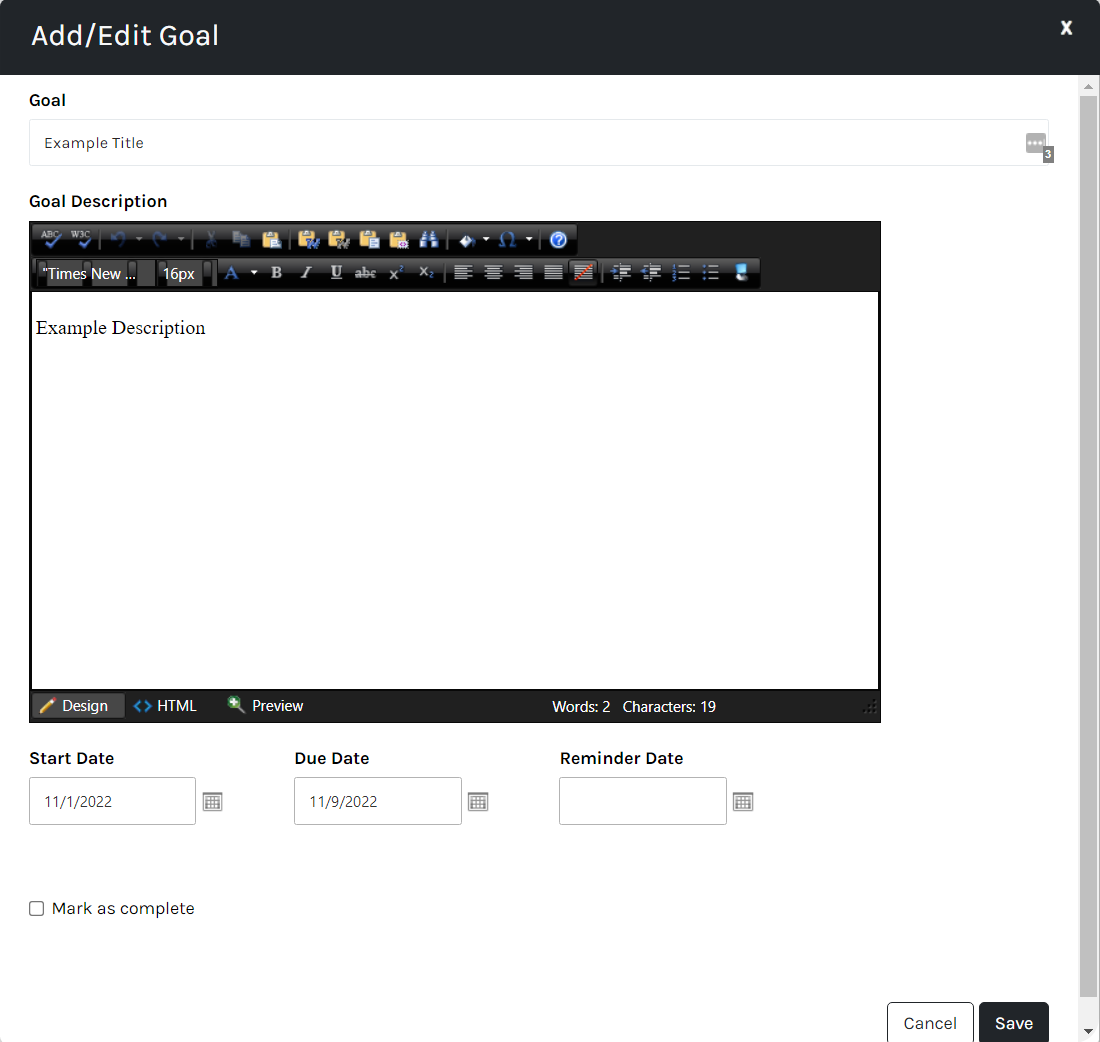Click the Start Date input field

[112, 801]
